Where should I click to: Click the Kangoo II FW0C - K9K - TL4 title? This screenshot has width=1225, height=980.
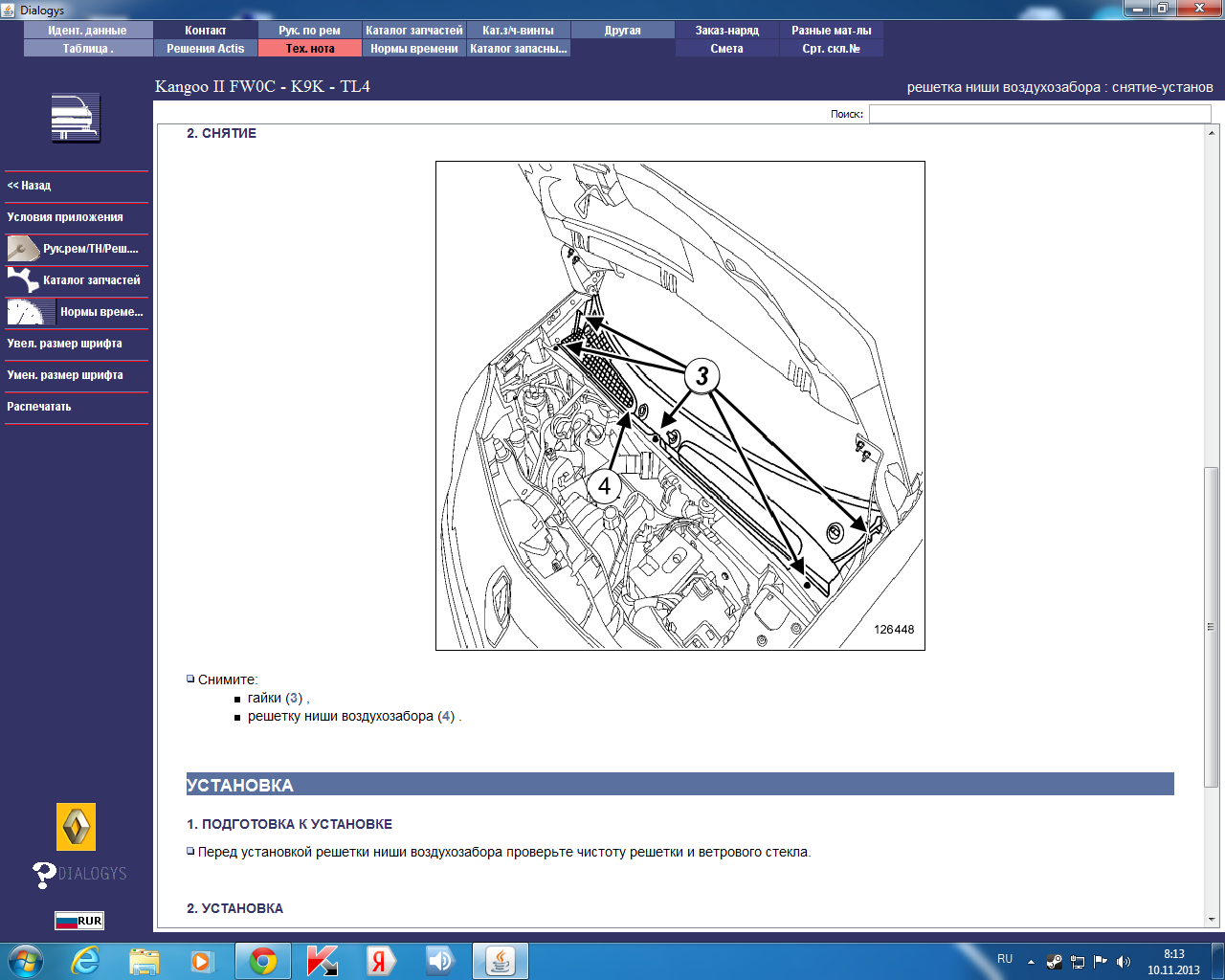262,86
